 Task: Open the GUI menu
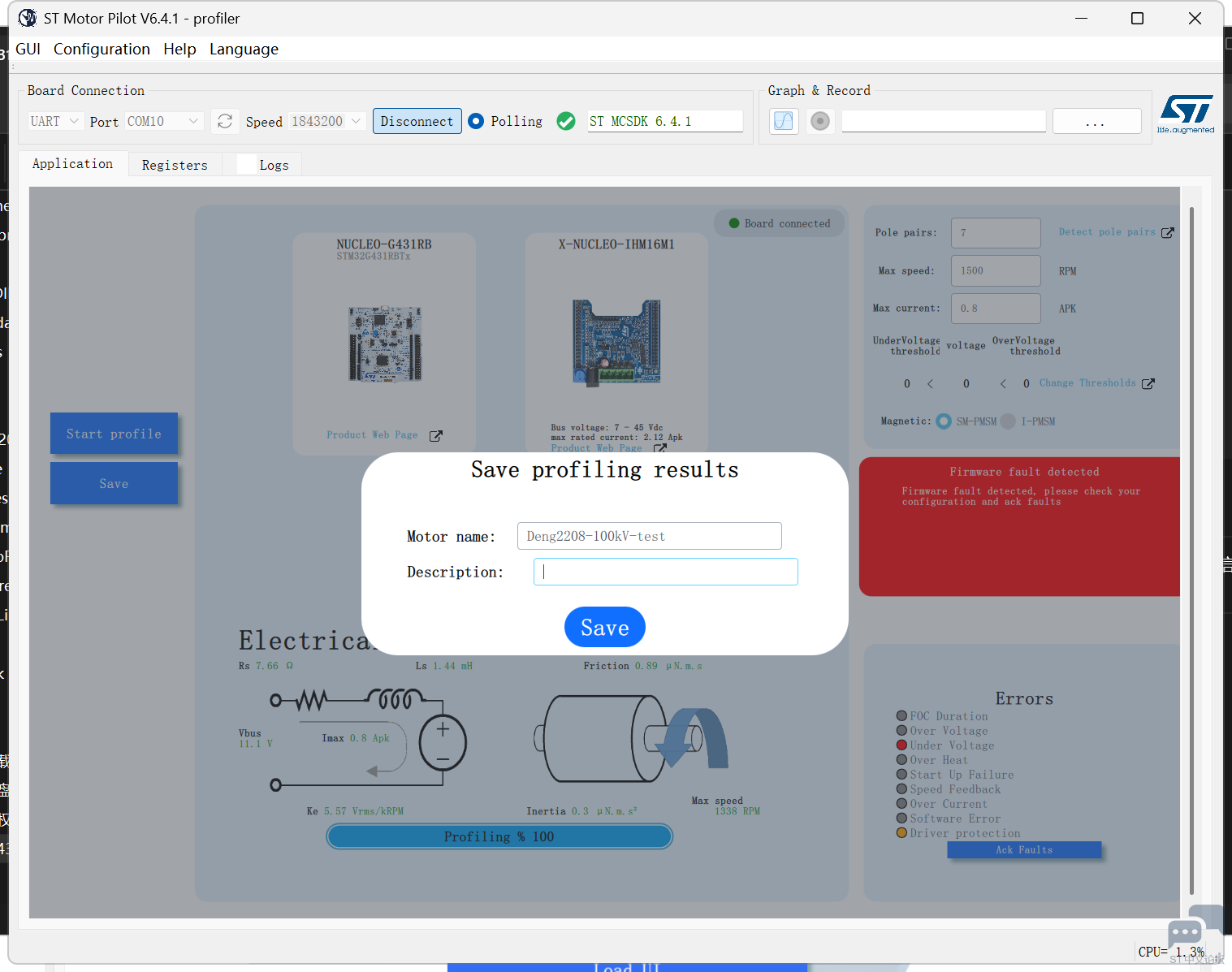(28, 49)
